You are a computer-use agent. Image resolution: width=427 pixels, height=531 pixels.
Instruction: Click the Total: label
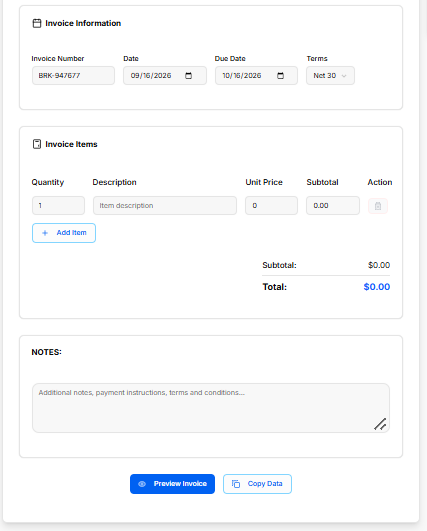coord(275,287)
